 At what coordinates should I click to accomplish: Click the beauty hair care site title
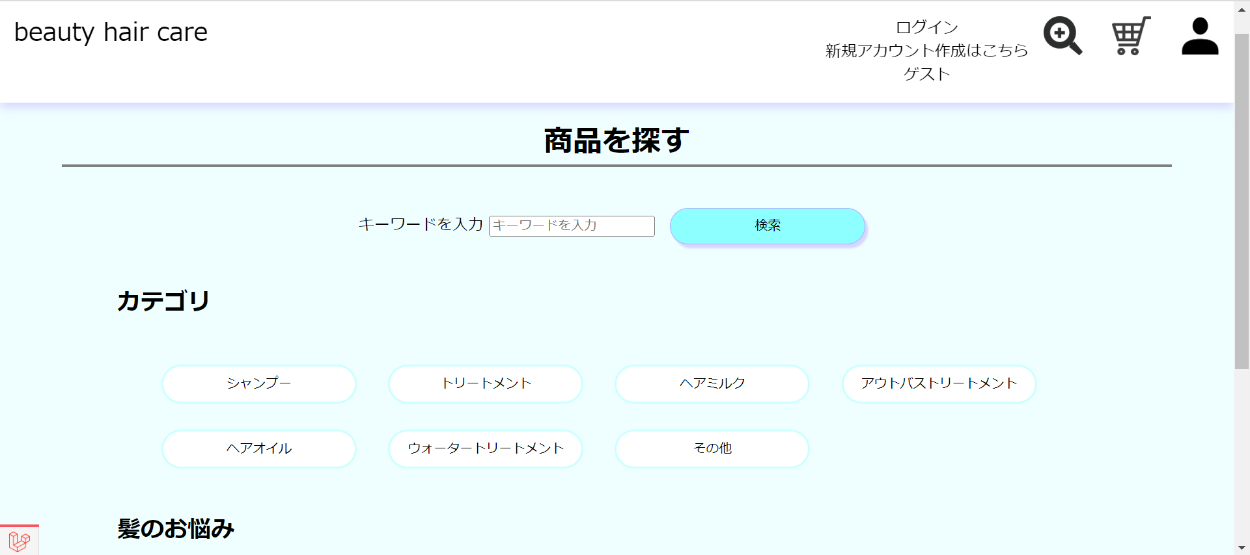(x=111, y=32)
